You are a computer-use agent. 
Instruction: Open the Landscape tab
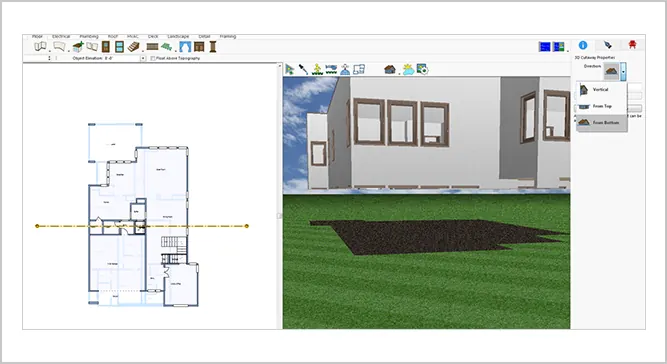tap(178, 37)
